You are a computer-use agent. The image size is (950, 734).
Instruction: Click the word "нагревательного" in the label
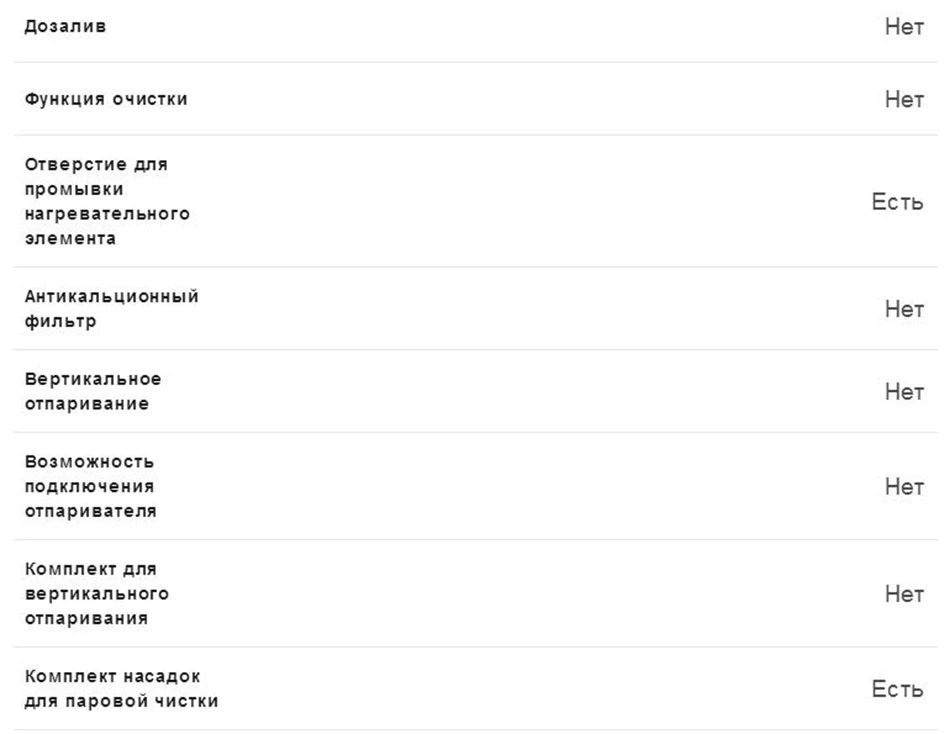pyautogui.click(x=107, y=214)
